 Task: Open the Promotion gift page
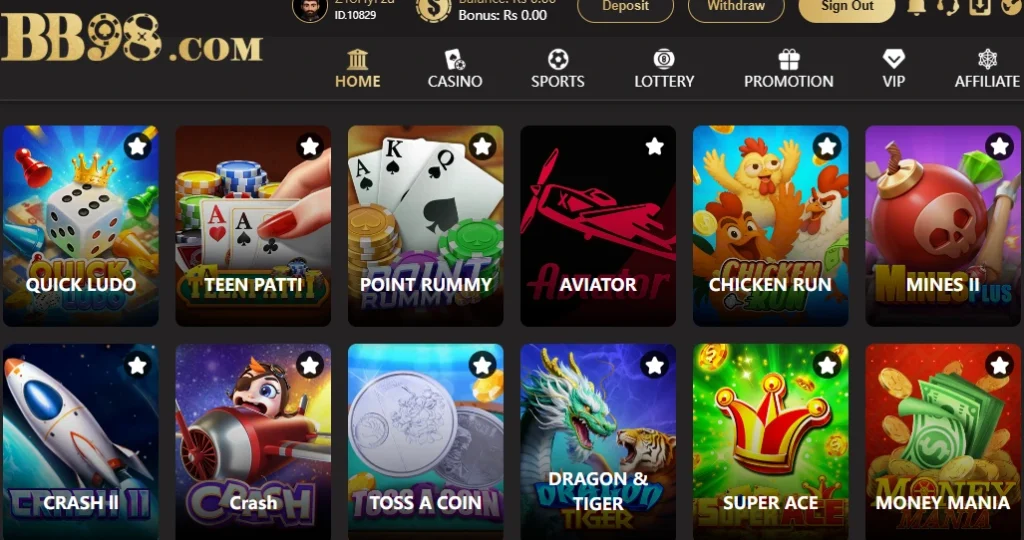click(789, 69)
